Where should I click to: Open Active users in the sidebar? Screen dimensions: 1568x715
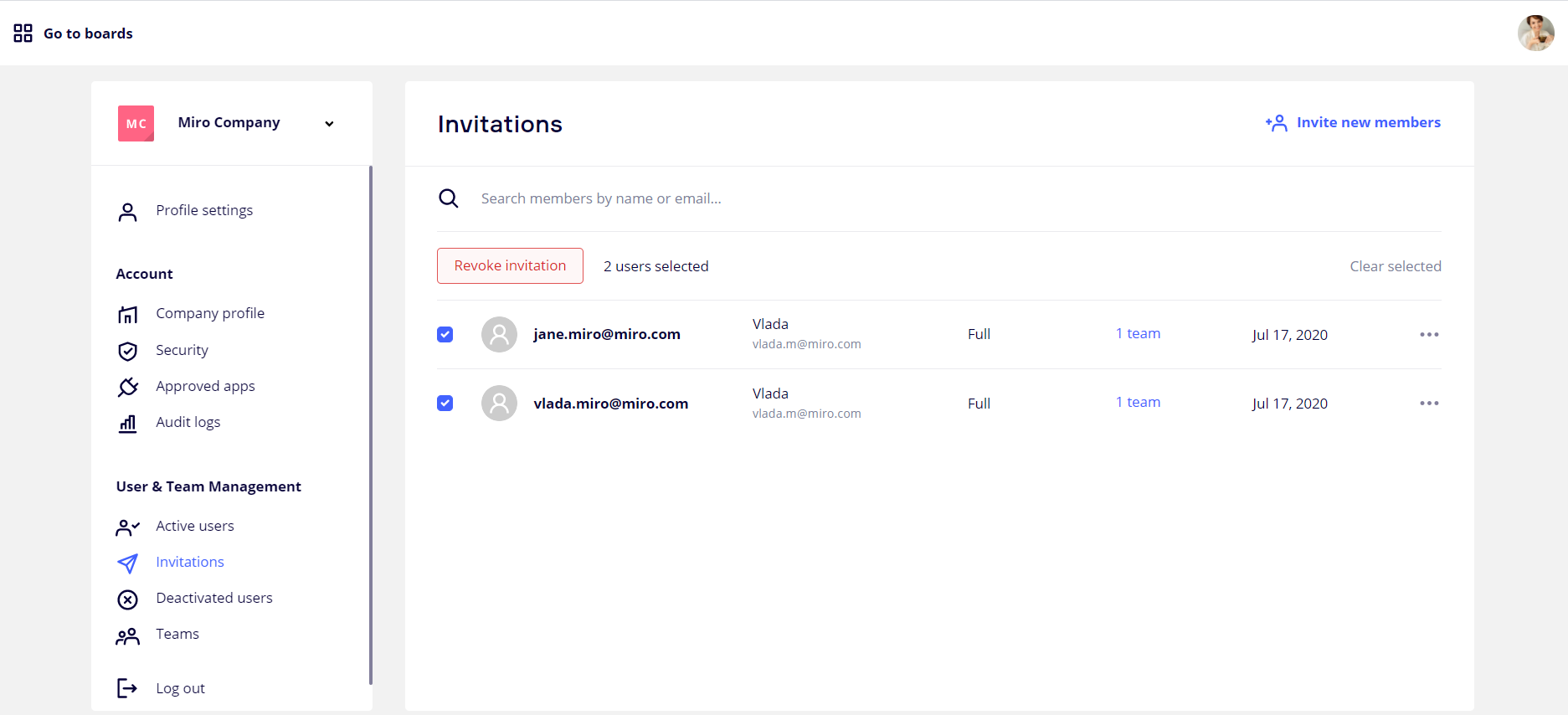(194, 526)
